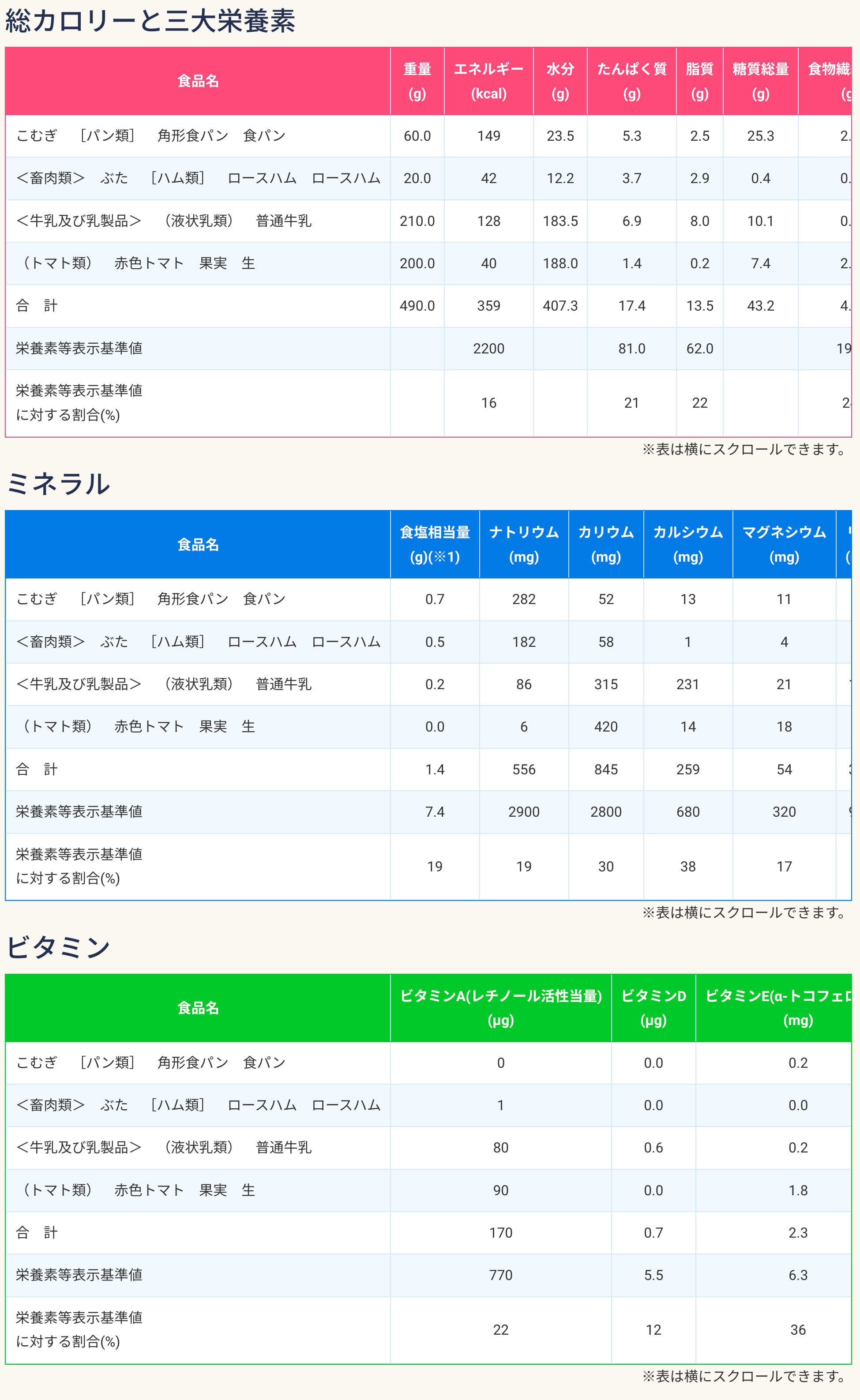Image resolution: width=860 pixels, height=1400 pixels.
Task: Click vitamin E percentage value 36
Action: pos(798,1330)
